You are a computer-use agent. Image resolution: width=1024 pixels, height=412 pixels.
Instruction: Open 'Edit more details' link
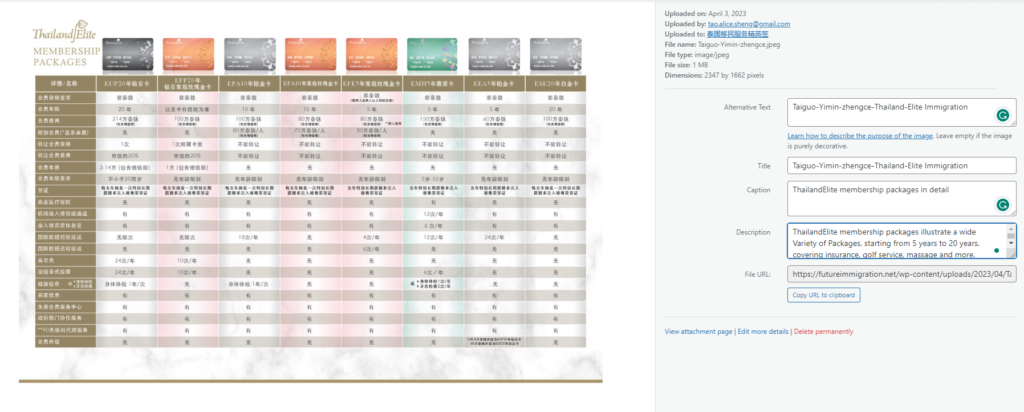[x=763, y=332]
